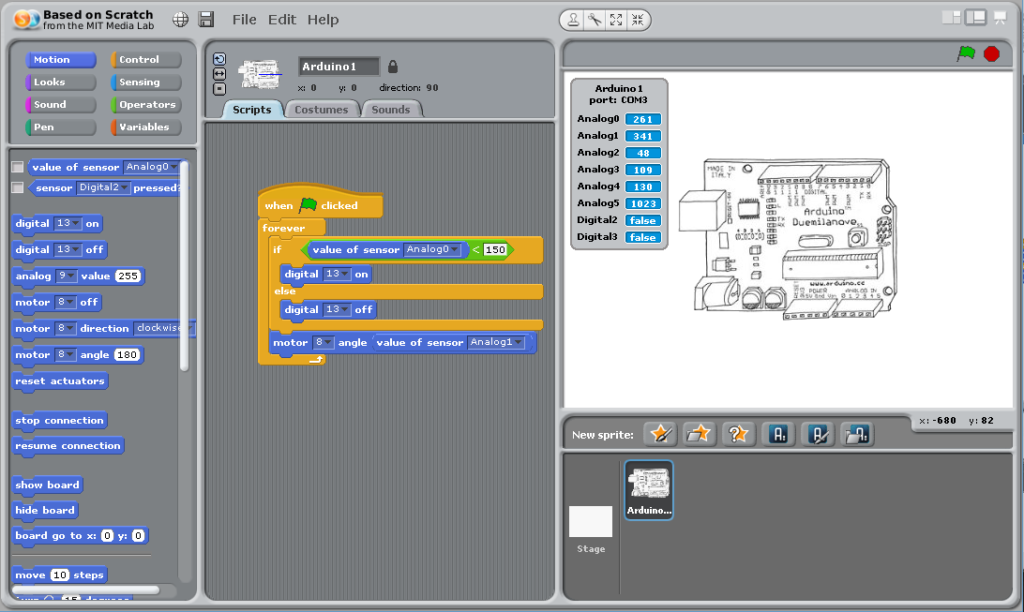This screenshot has width=1024, height=612.
Task: Toggle the value of sensor Analog0 checkbox
Action: (x=17, y=167)
